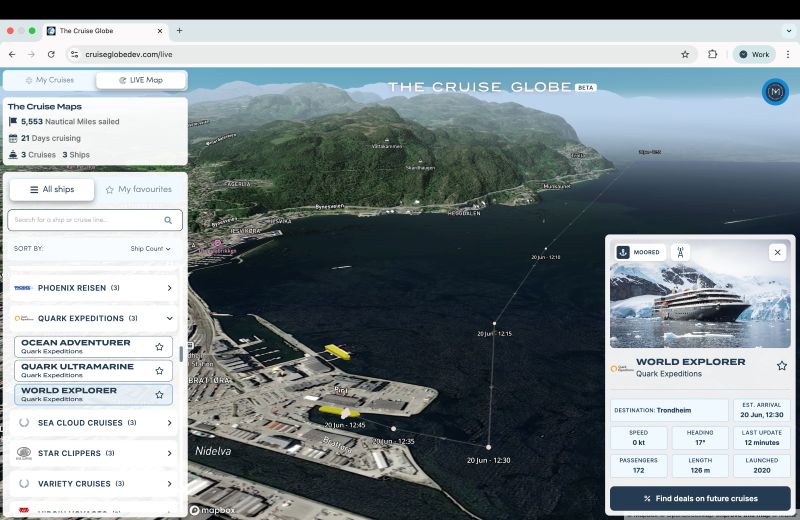Open the tab search dropdown arrow
Screen dimensions: 800x520
pyautogui.click(x=789, y=31)
